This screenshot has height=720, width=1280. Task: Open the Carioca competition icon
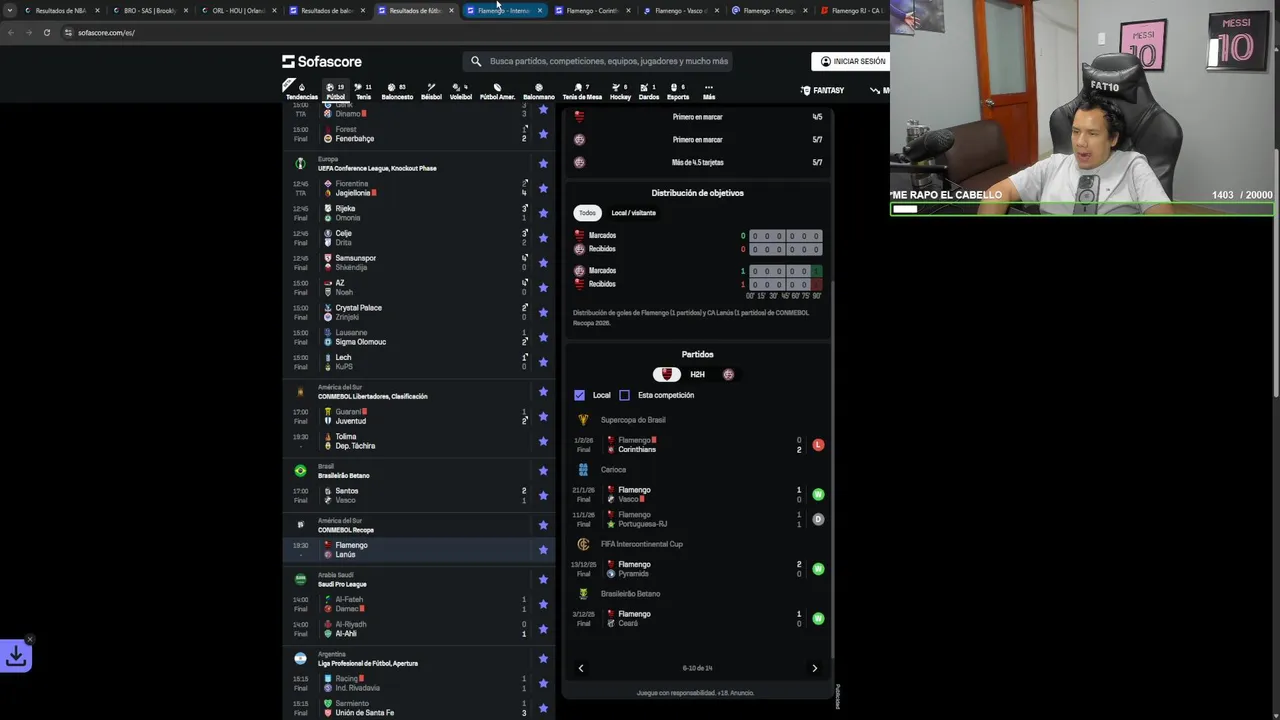tap(583, 470)
